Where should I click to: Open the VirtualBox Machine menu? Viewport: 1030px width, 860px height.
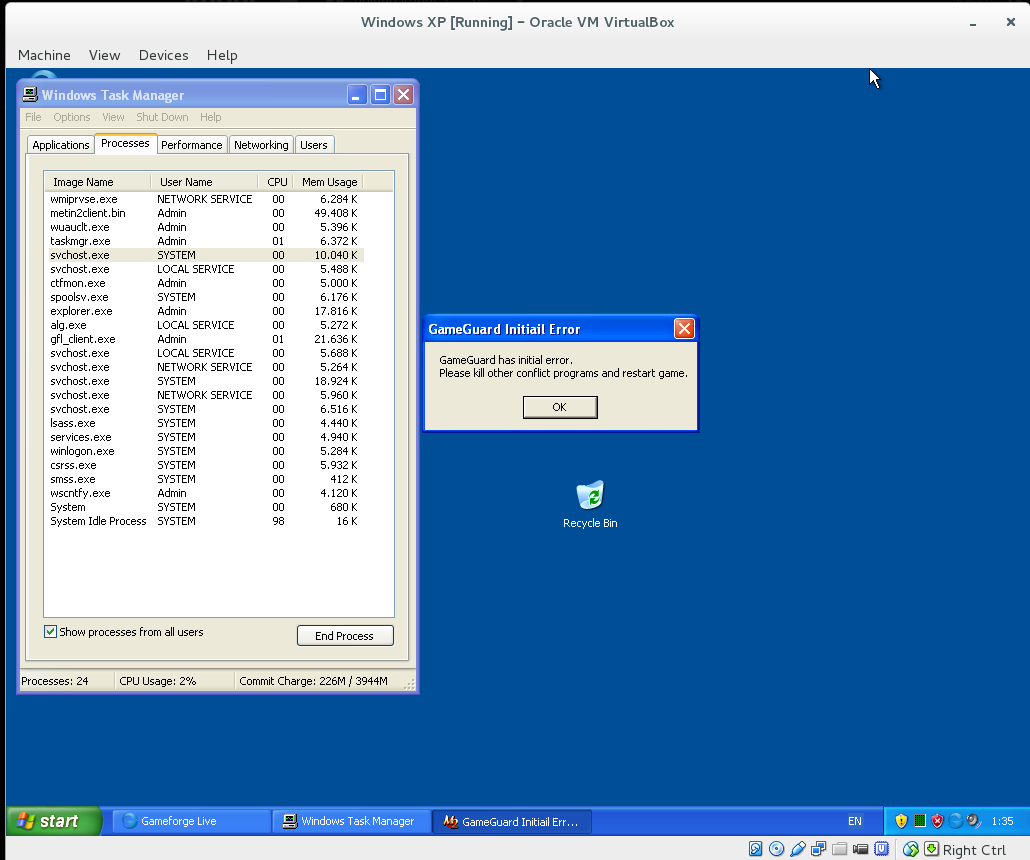[44, 55]
